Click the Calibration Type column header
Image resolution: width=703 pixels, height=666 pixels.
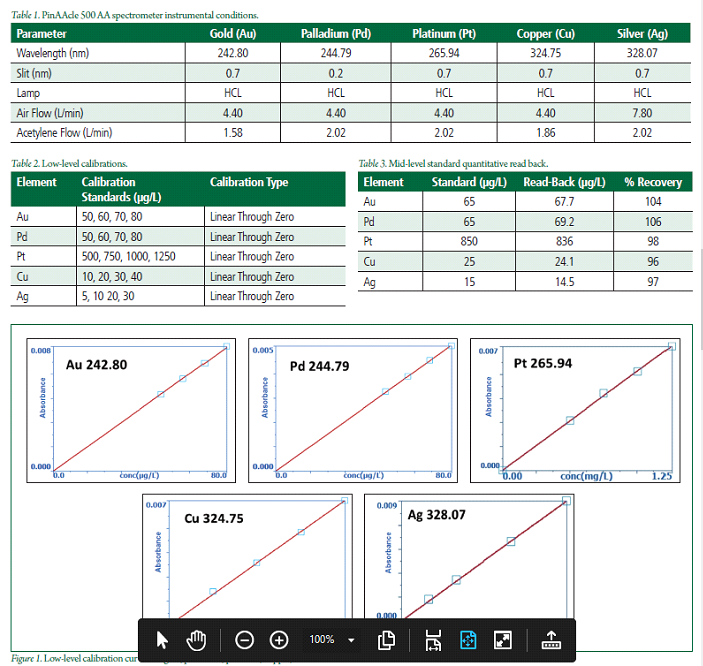click(249, 182)
